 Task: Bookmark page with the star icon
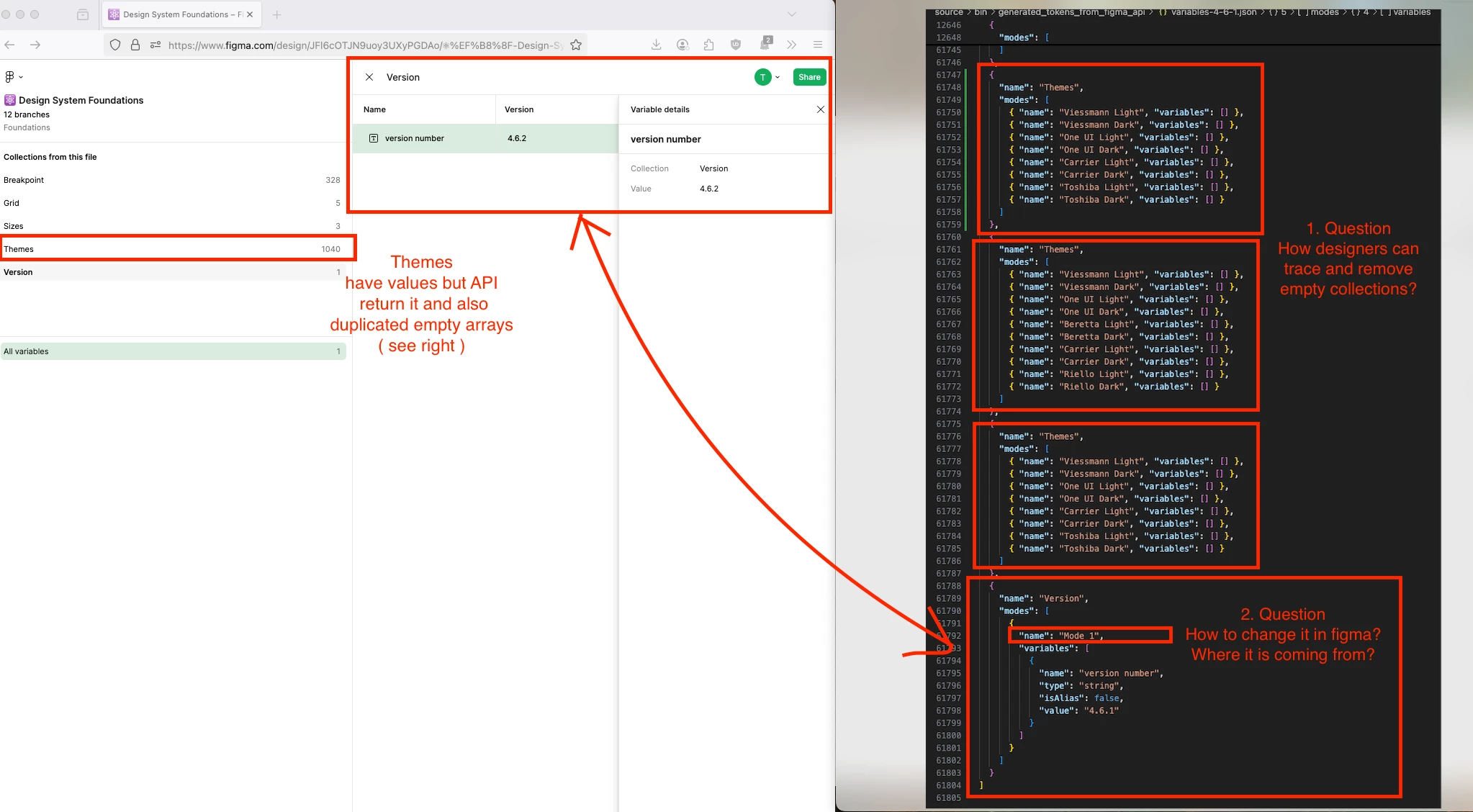pyautogui.click(x=576, y=45)
